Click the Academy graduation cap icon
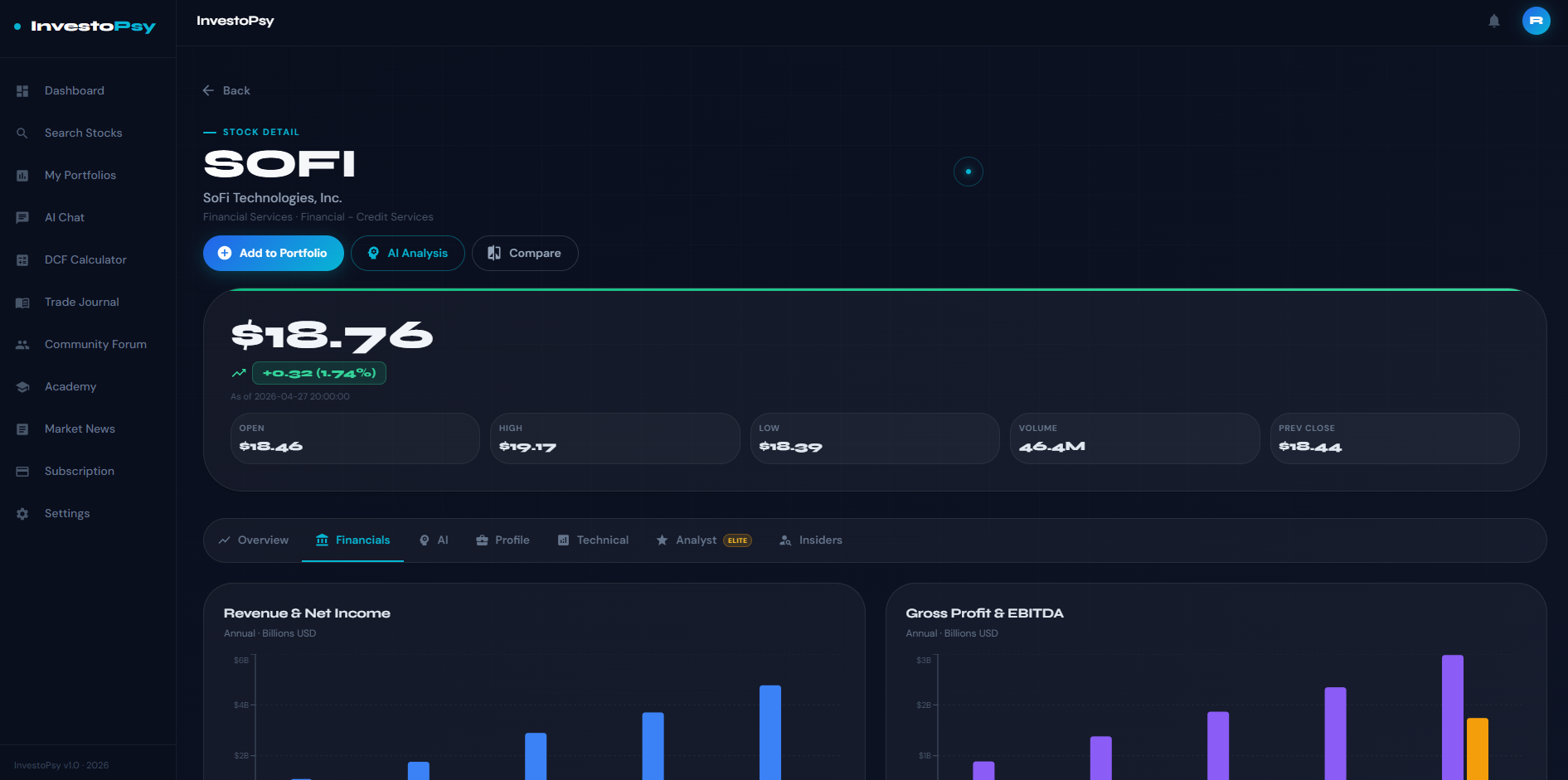This screenshot has width=1568, height=780. tap(22, 387)
